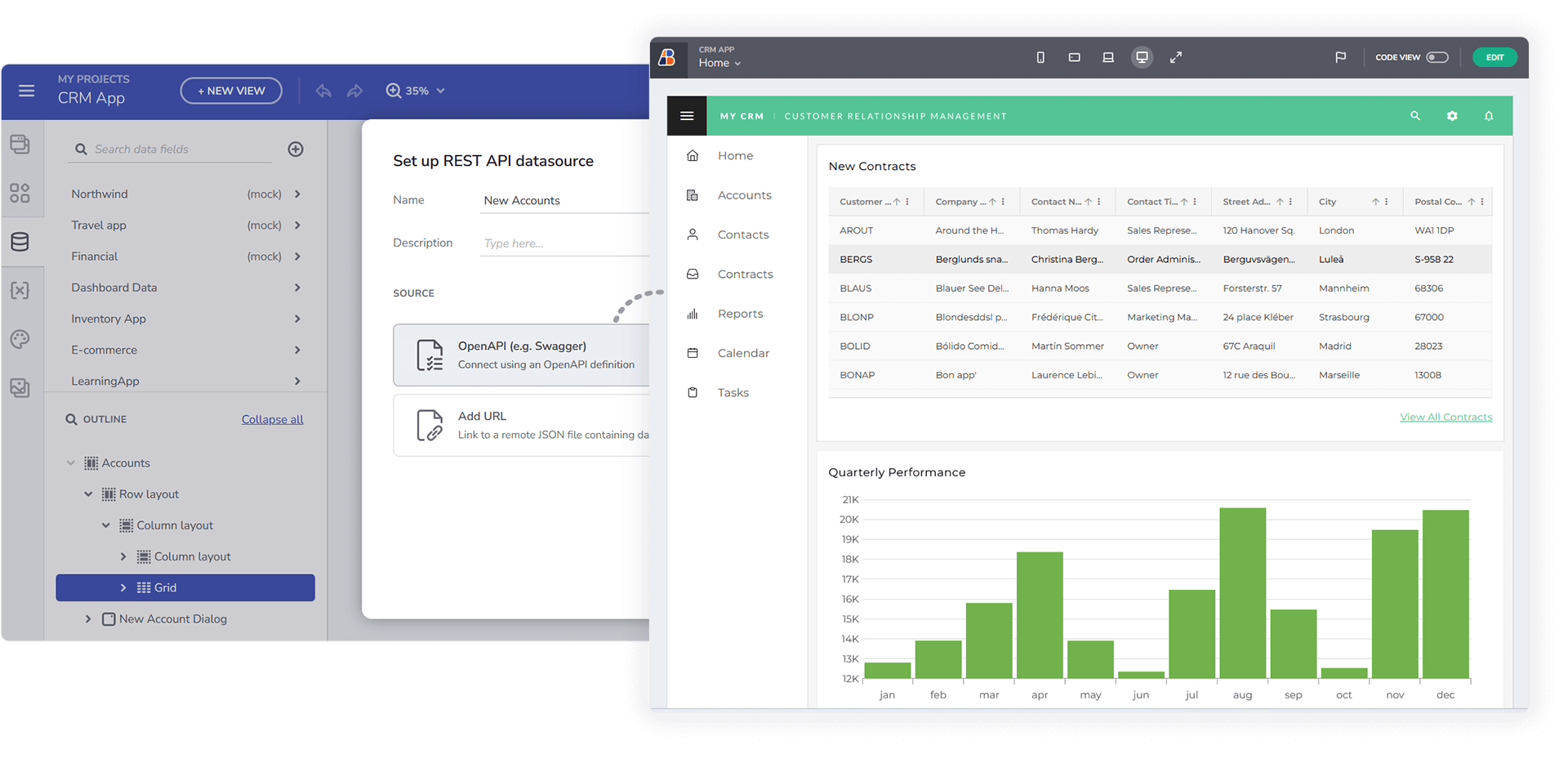Click the expand fullscreen preview icon

click(x=1176, y=57)
